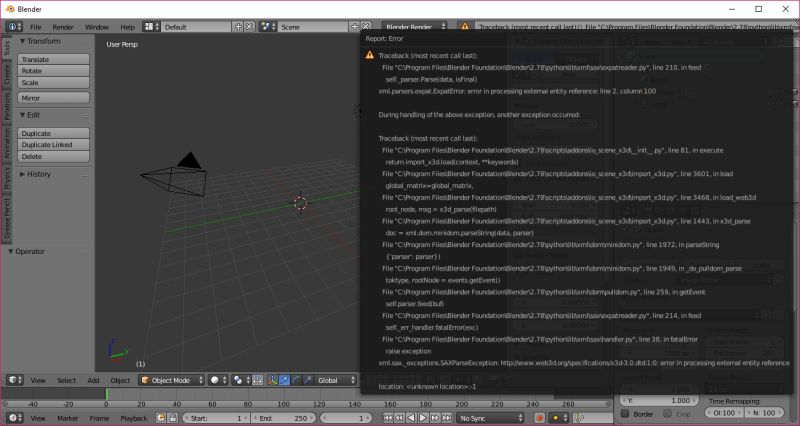Open the Render menu

63,27
